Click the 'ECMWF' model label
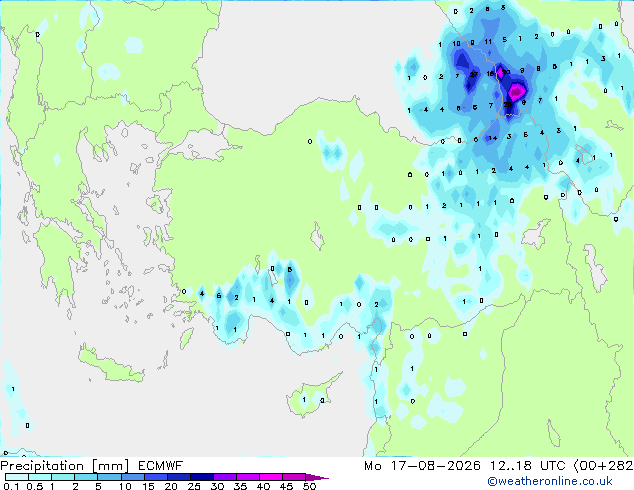Image resolution: width=634 pixels, height=490 pixels. pos(161,466)
